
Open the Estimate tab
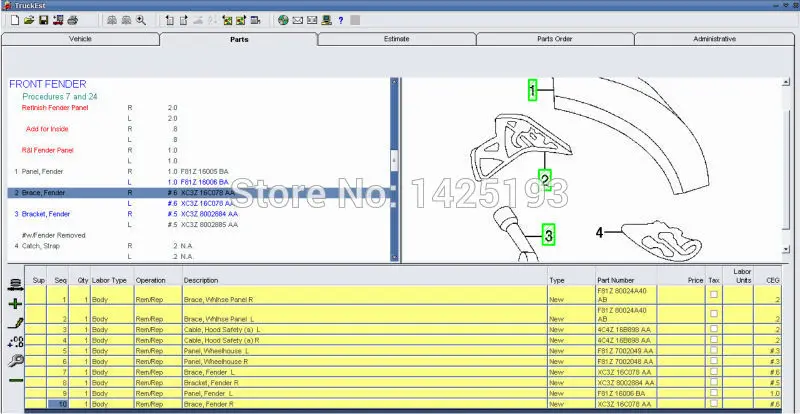point(396,39)
